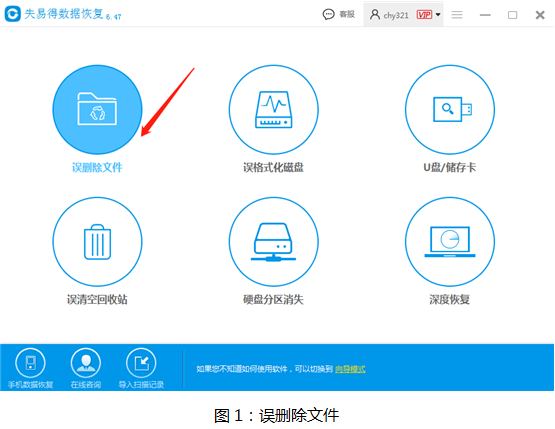Open the hamburger menu in title bar
The width and height of the screenshot is (555, 429).
457,15
